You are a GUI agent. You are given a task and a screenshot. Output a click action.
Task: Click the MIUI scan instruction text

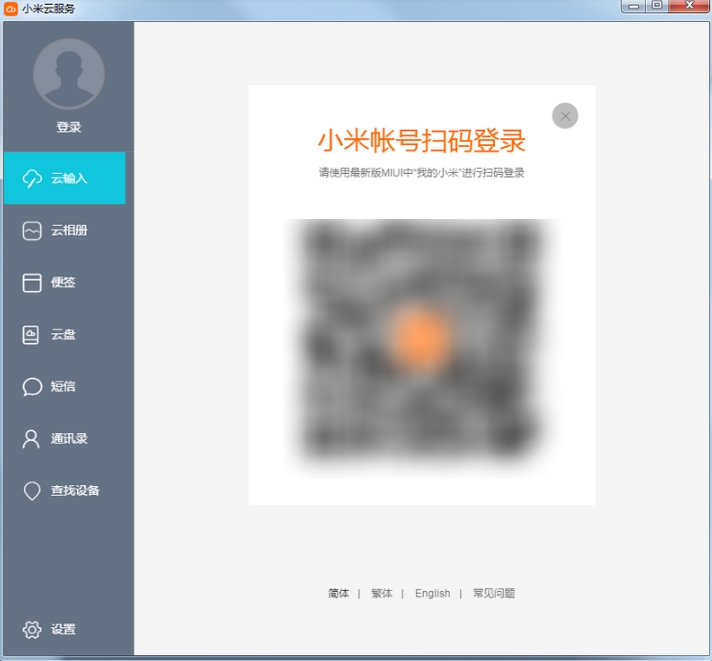tap(421, 173)
